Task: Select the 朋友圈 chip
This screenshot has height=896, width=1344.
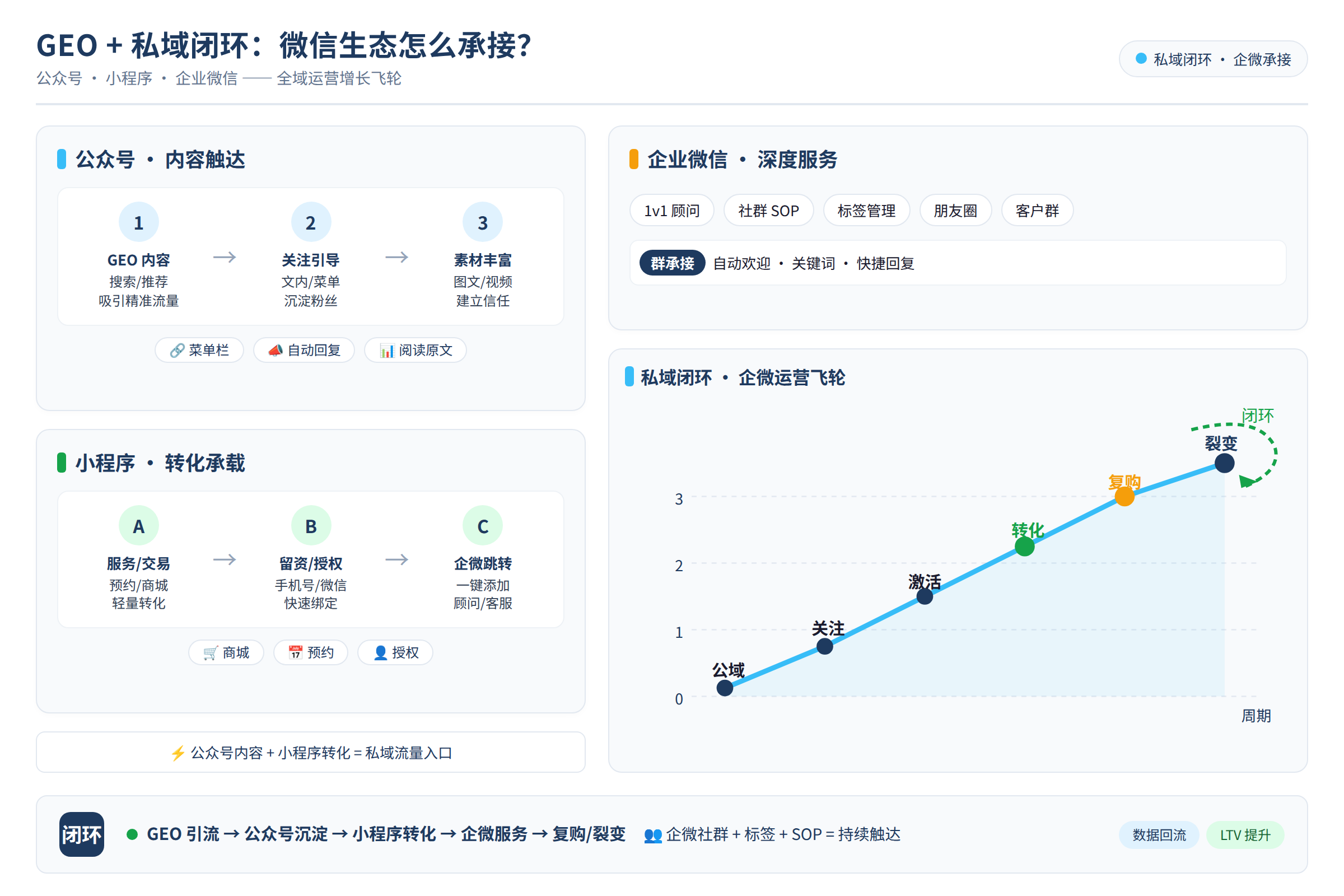Action: pyautogui.click(x=955, y=211)
